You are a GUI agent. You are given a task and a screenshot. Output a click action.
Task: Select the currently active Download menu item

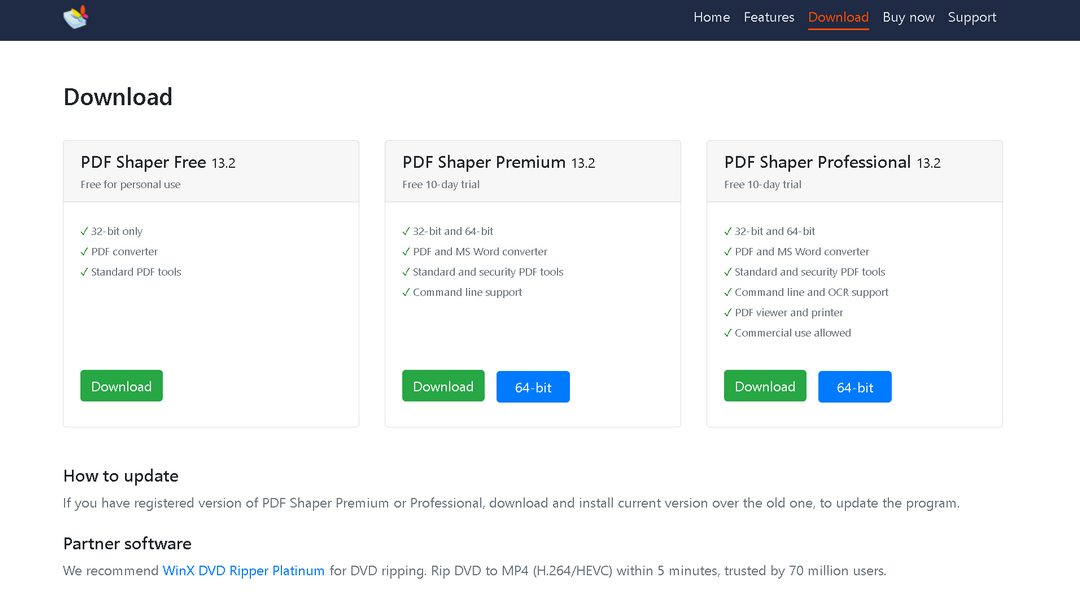838,17
